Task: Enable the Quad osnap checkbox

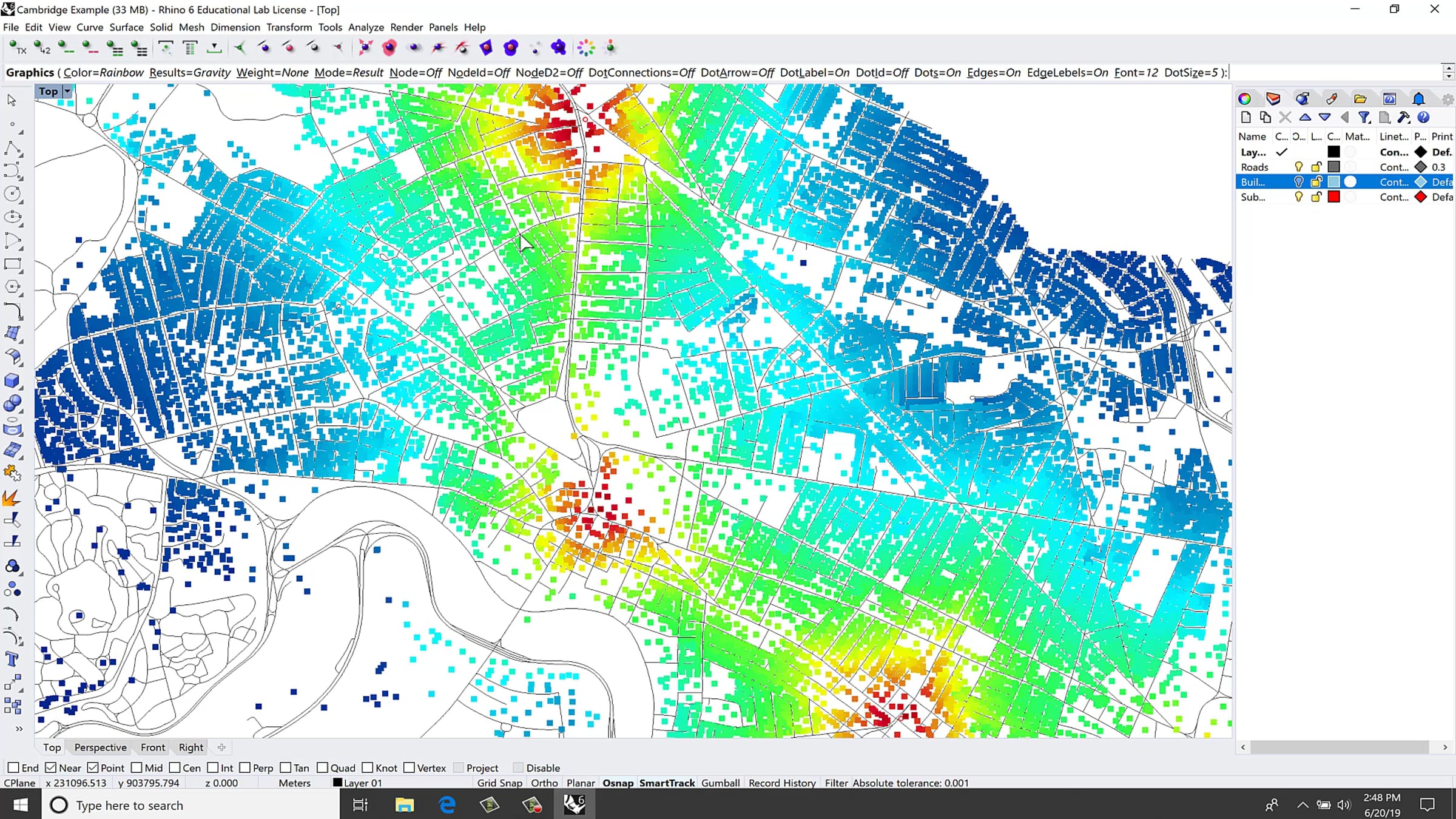Action: [x=322, y=767]
